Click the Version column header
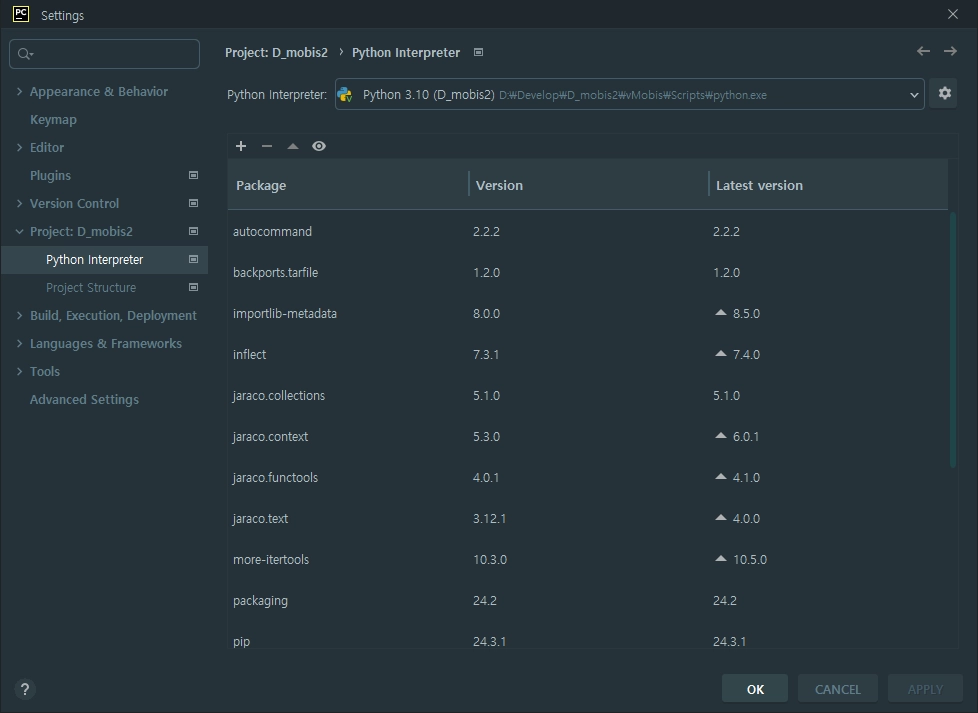This screenshot has height=713, width=978. point(588,185)
